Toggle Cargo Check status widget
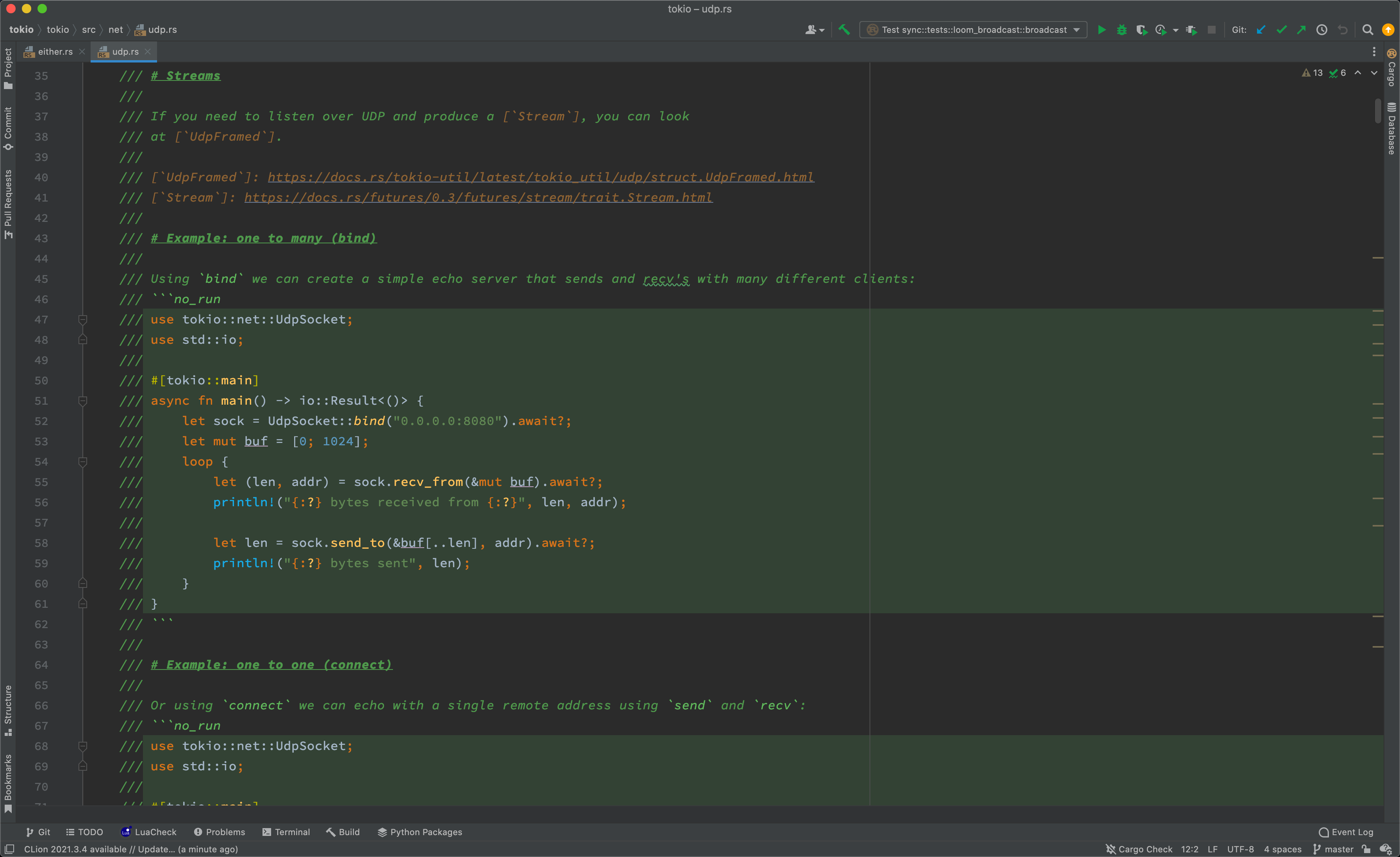 [x=1139, y=848]
